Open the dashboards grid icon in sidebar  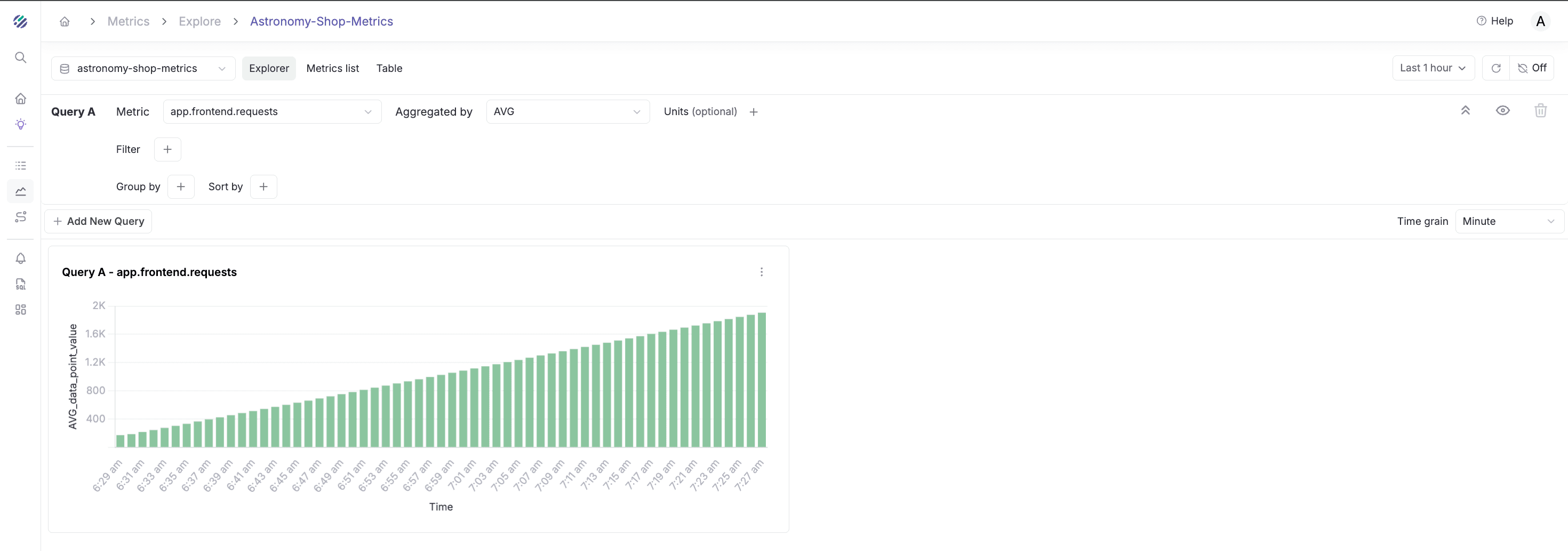click(x=20, y=310)
